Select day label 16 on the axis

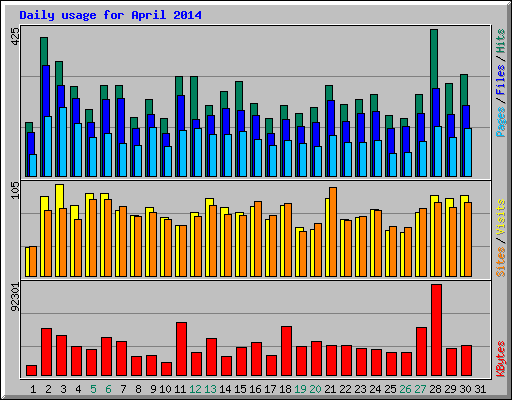[x=255, y=389]
